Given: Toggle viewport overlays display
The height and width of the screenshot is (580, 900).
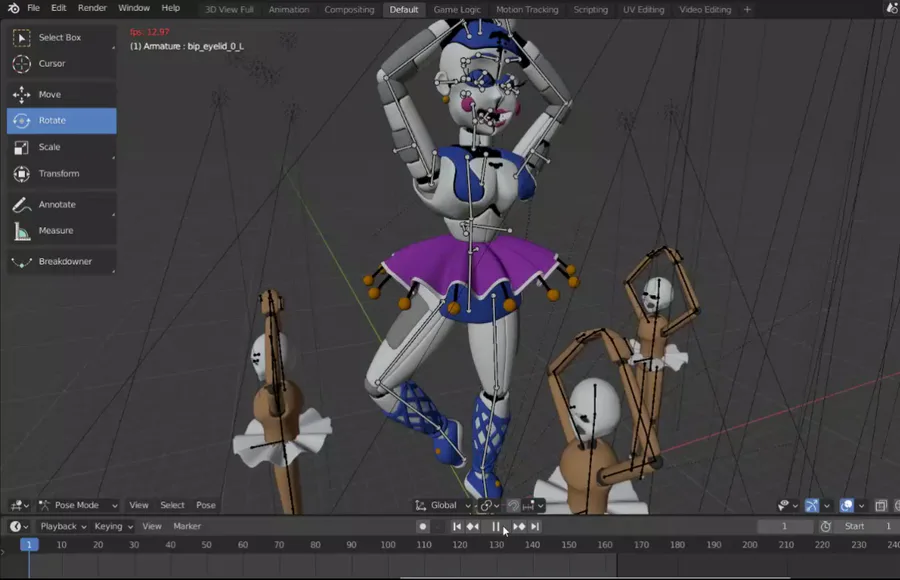Looking at the screenshot, I should (847, 505).
